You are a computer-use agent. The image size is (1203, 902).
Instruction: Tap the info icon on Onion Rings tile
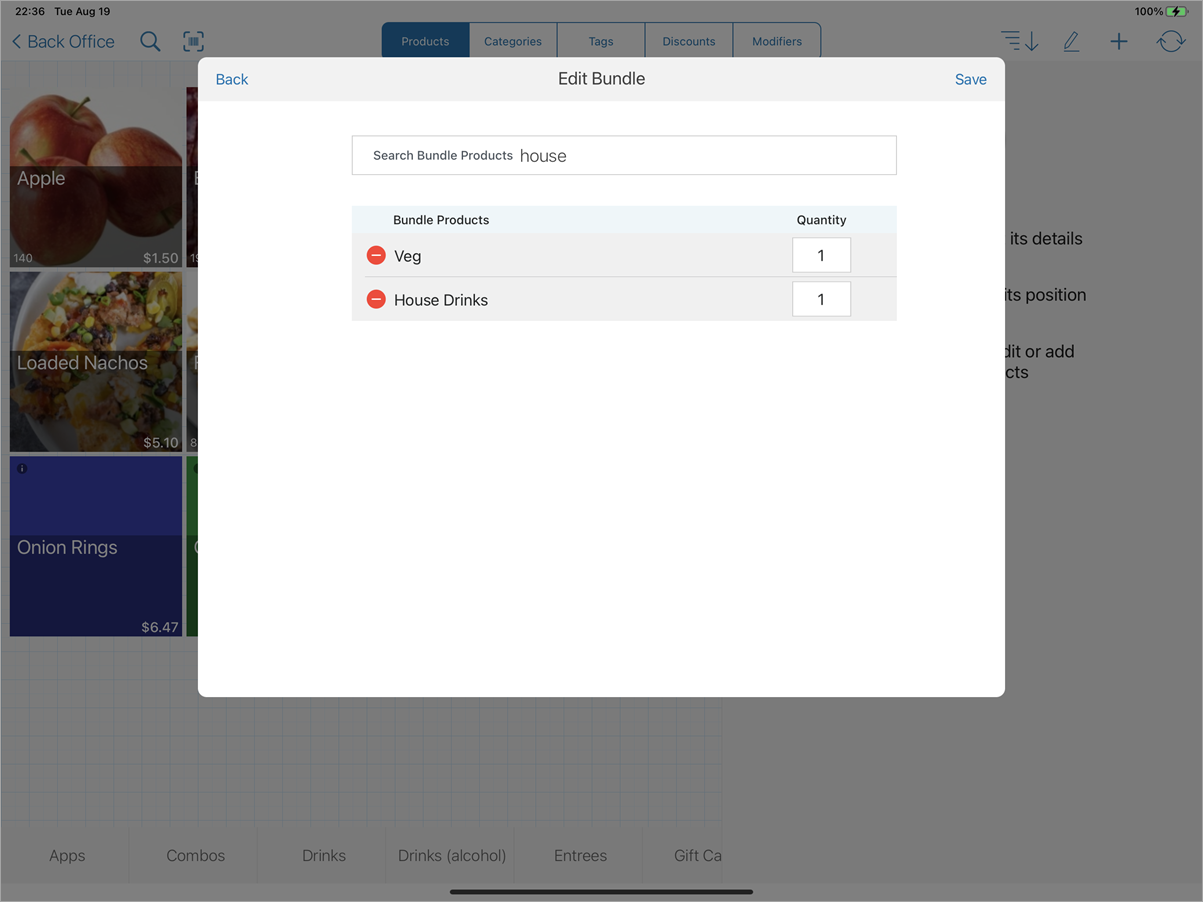coord(22,468)
